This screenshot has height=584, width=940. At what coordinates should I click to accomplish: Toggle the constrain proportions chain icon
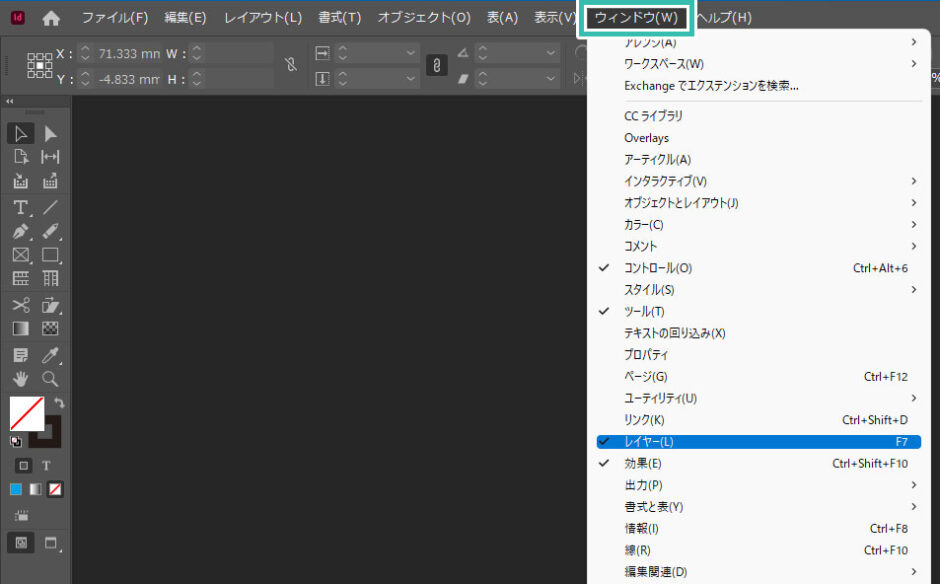tap(436, 64)
